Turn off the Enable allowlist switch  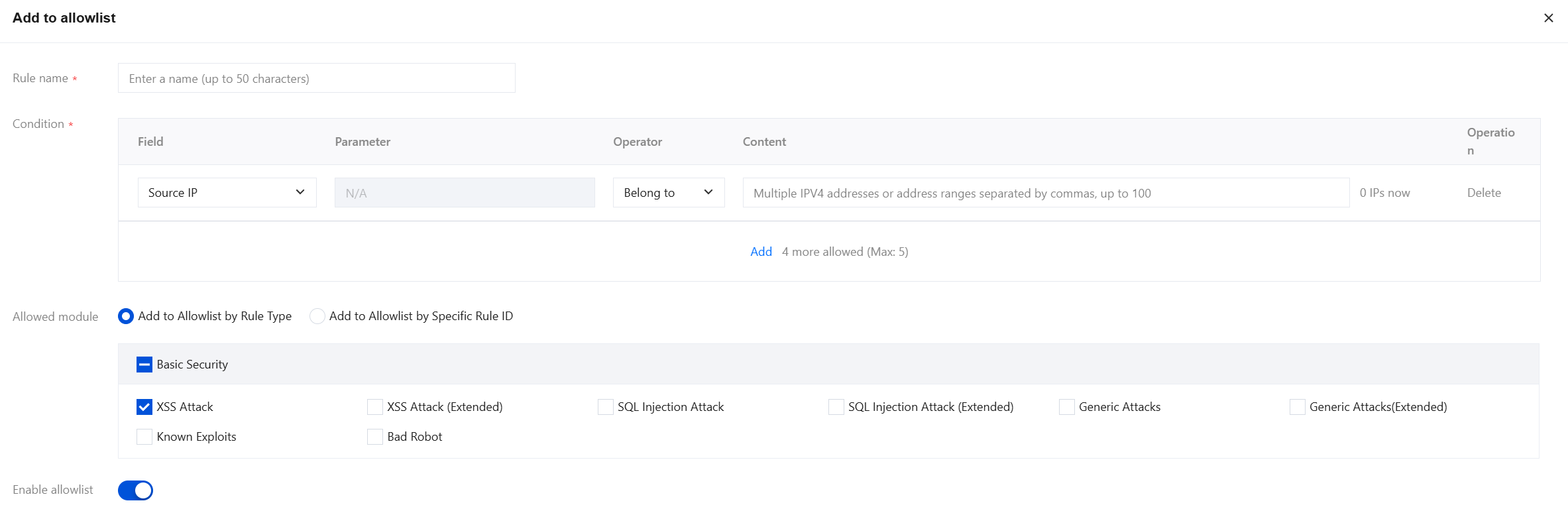pos(135,490)
